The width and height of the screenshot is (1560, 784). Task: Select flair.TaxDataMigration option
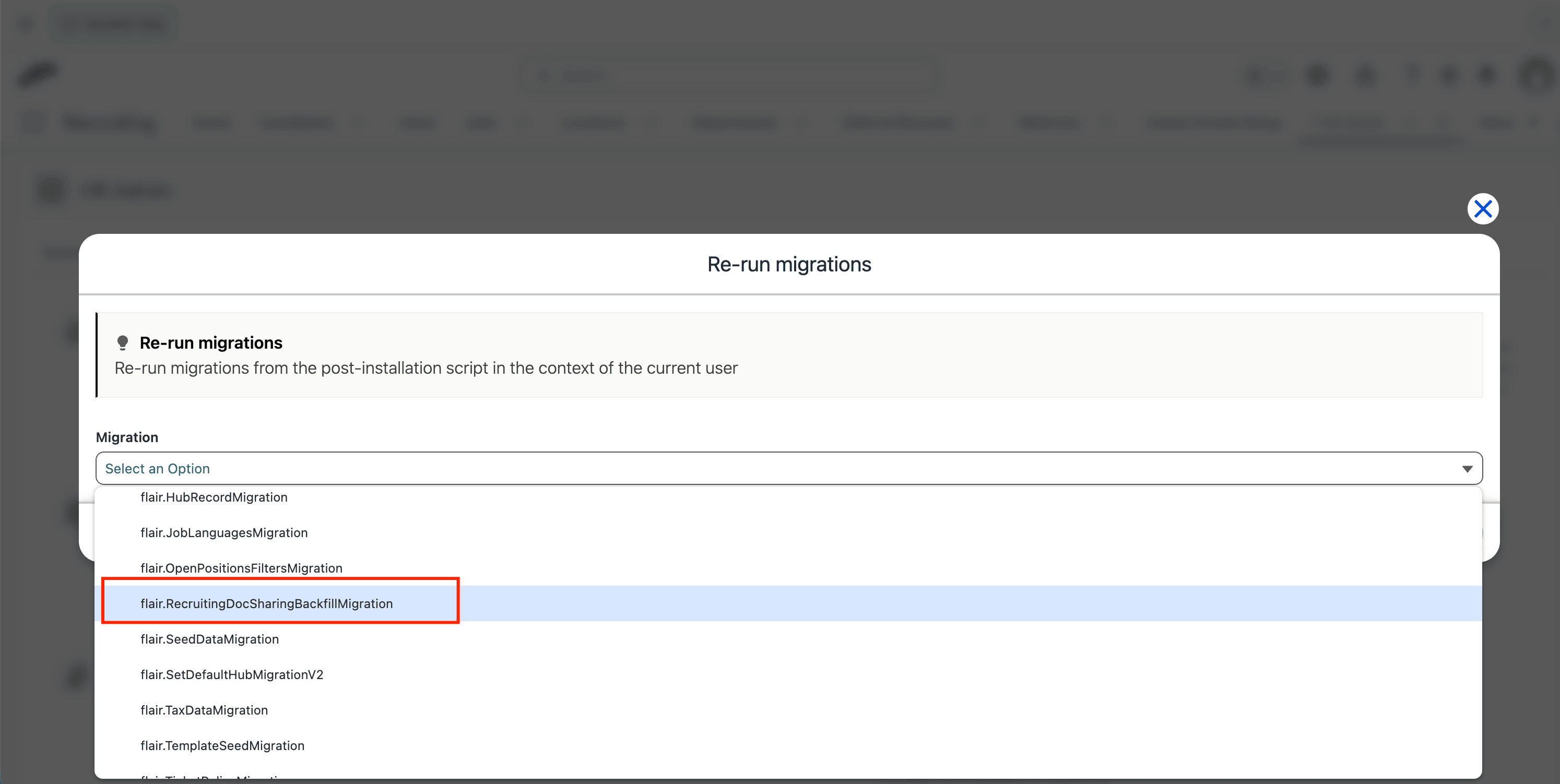(x=788, y=709)
